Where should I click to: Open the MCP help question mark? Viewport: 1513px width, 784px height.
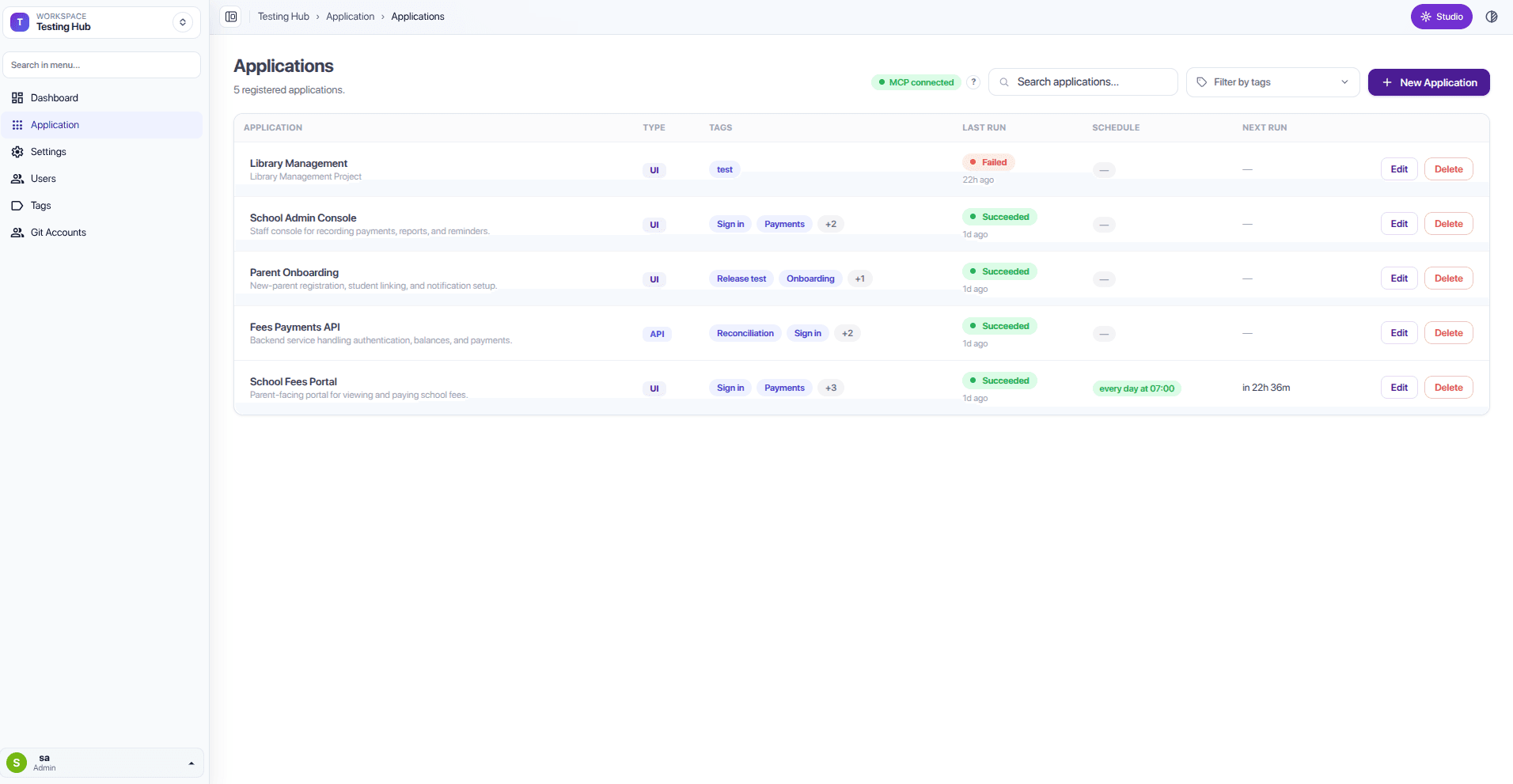(x=974, y=82)
